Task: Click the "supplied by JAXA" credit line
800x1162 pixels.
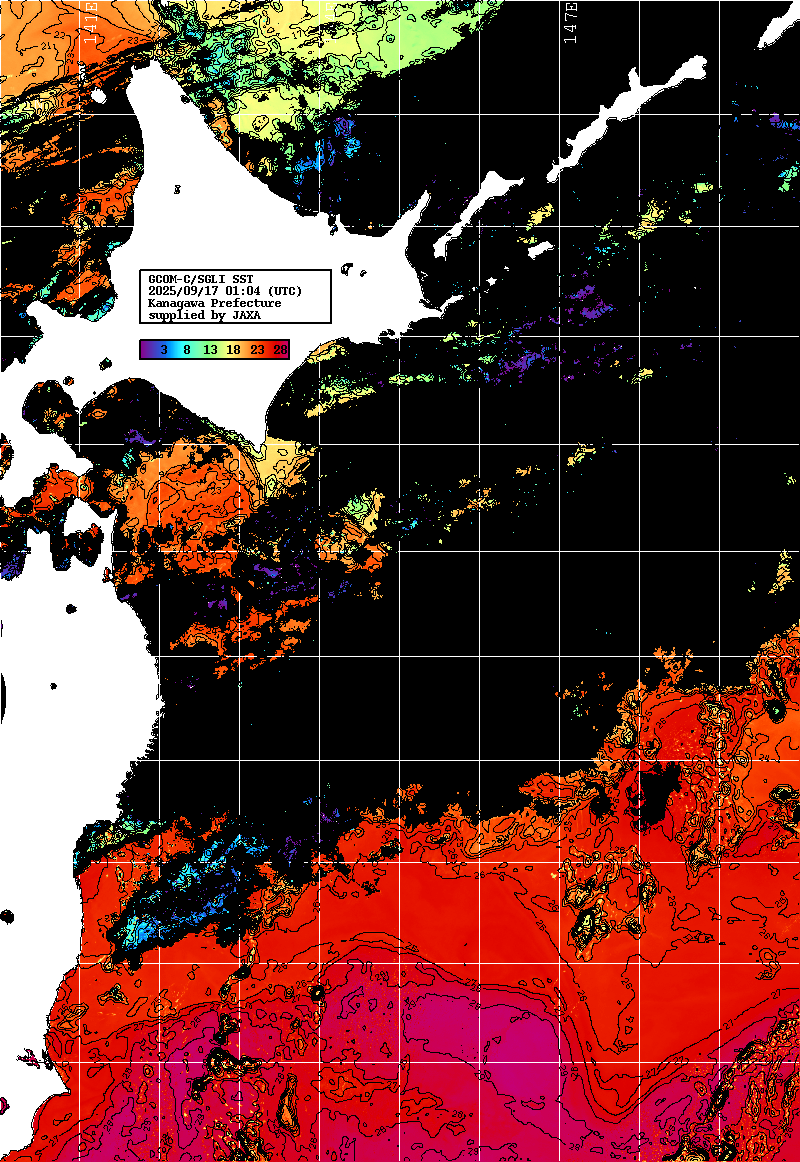Action: [x=204, y=315]
